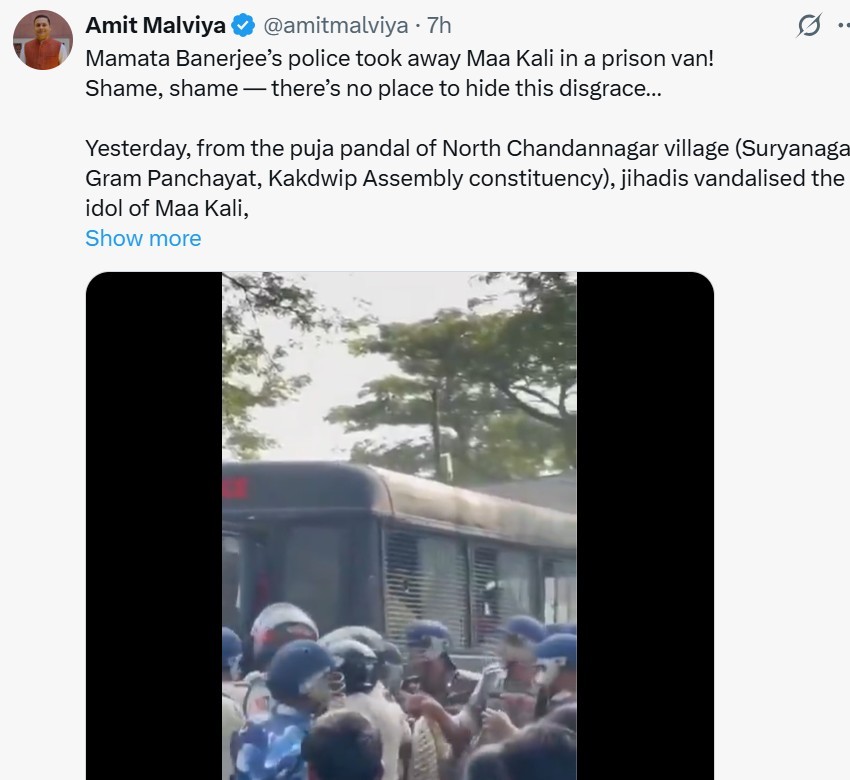Expand the tweet with Show more
Image resolution: width=850 pixels, height=780 pixels.
(x=143, y=238)
